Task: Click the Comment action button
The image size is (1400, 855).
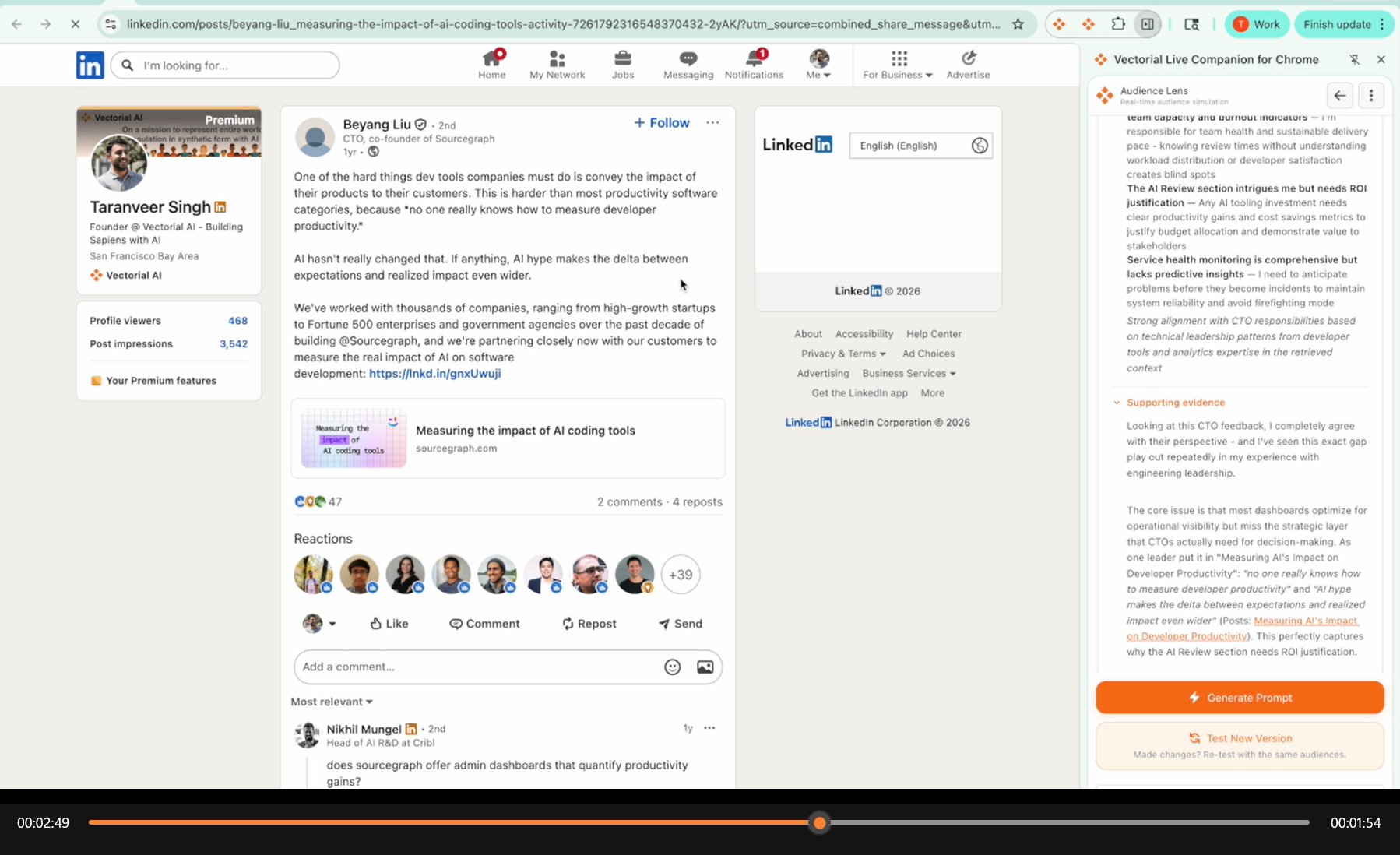Action: coord(484,624)
